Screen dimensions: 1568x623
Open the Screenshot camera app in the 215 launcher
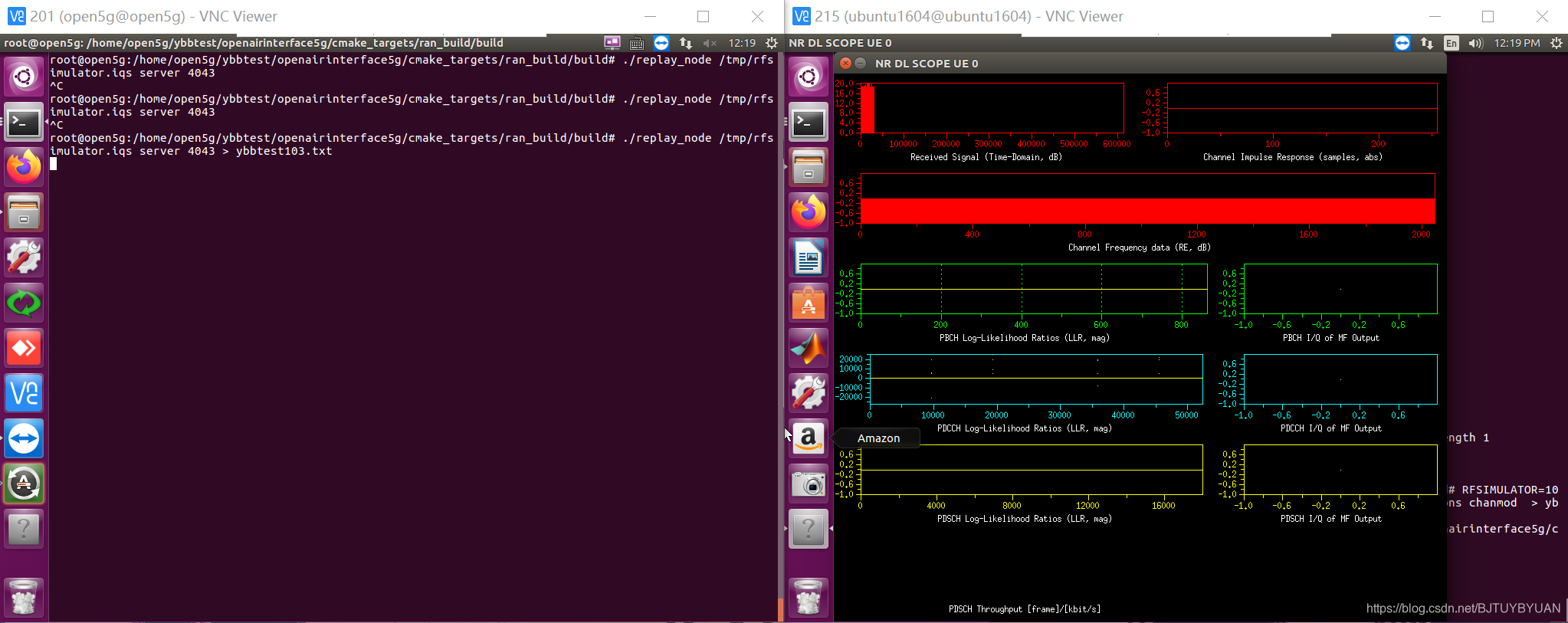(809, 484)
